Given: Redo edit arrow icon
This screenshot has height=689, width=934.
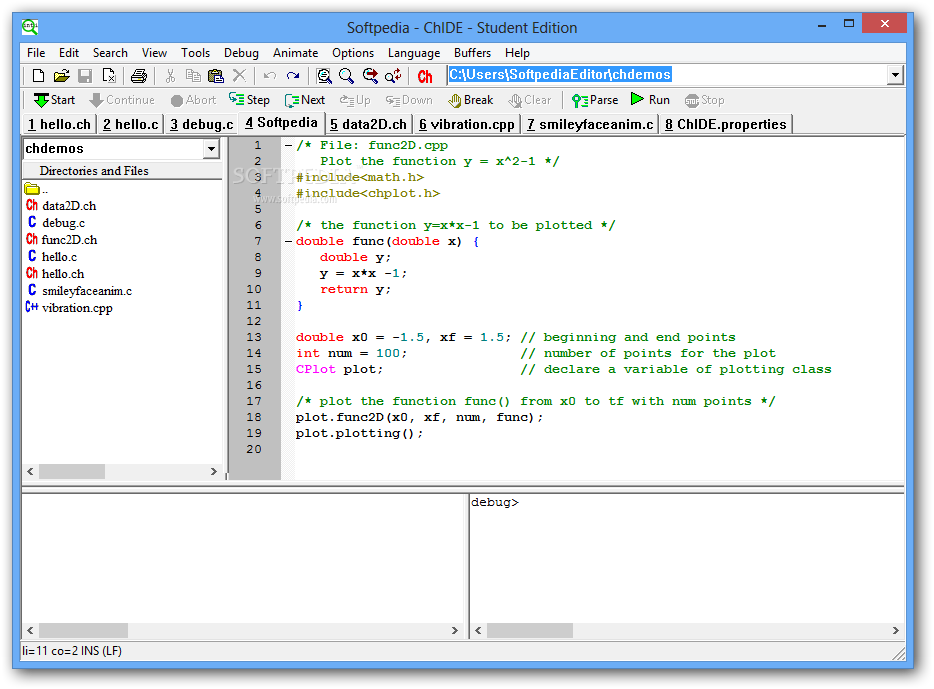Looking at the screenshot, I should click(293, 76).
